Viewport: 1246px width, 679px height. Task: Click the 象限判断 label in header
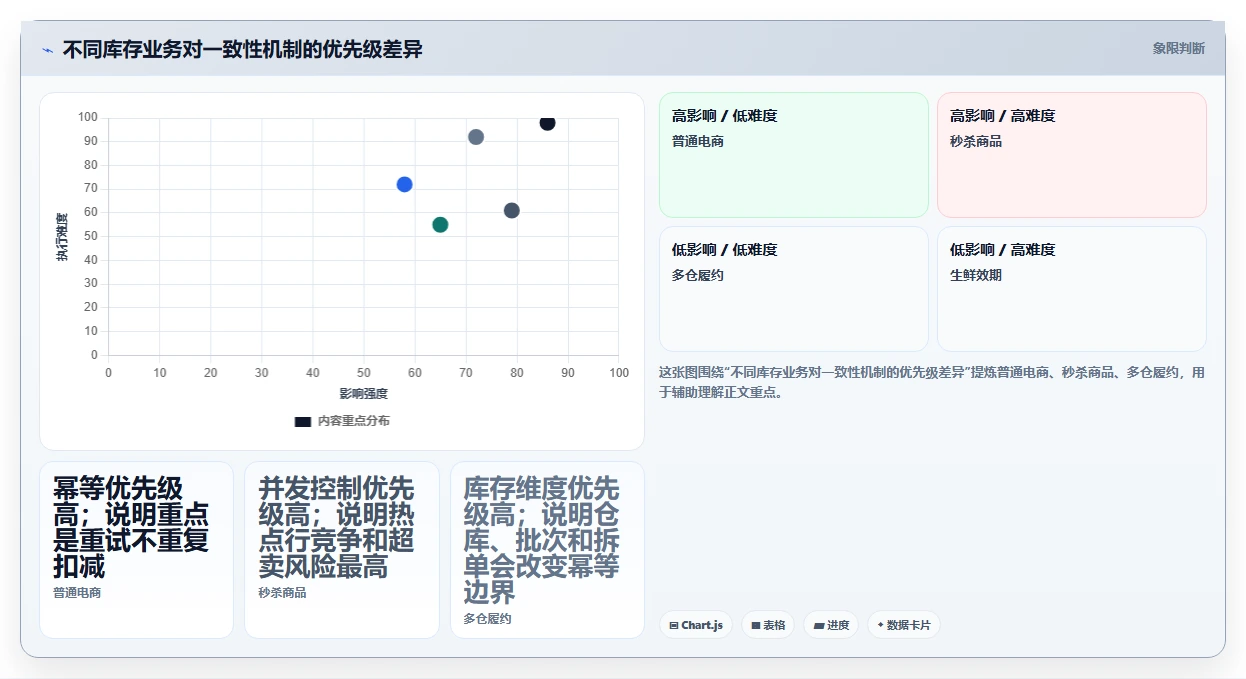[1178, 48]
